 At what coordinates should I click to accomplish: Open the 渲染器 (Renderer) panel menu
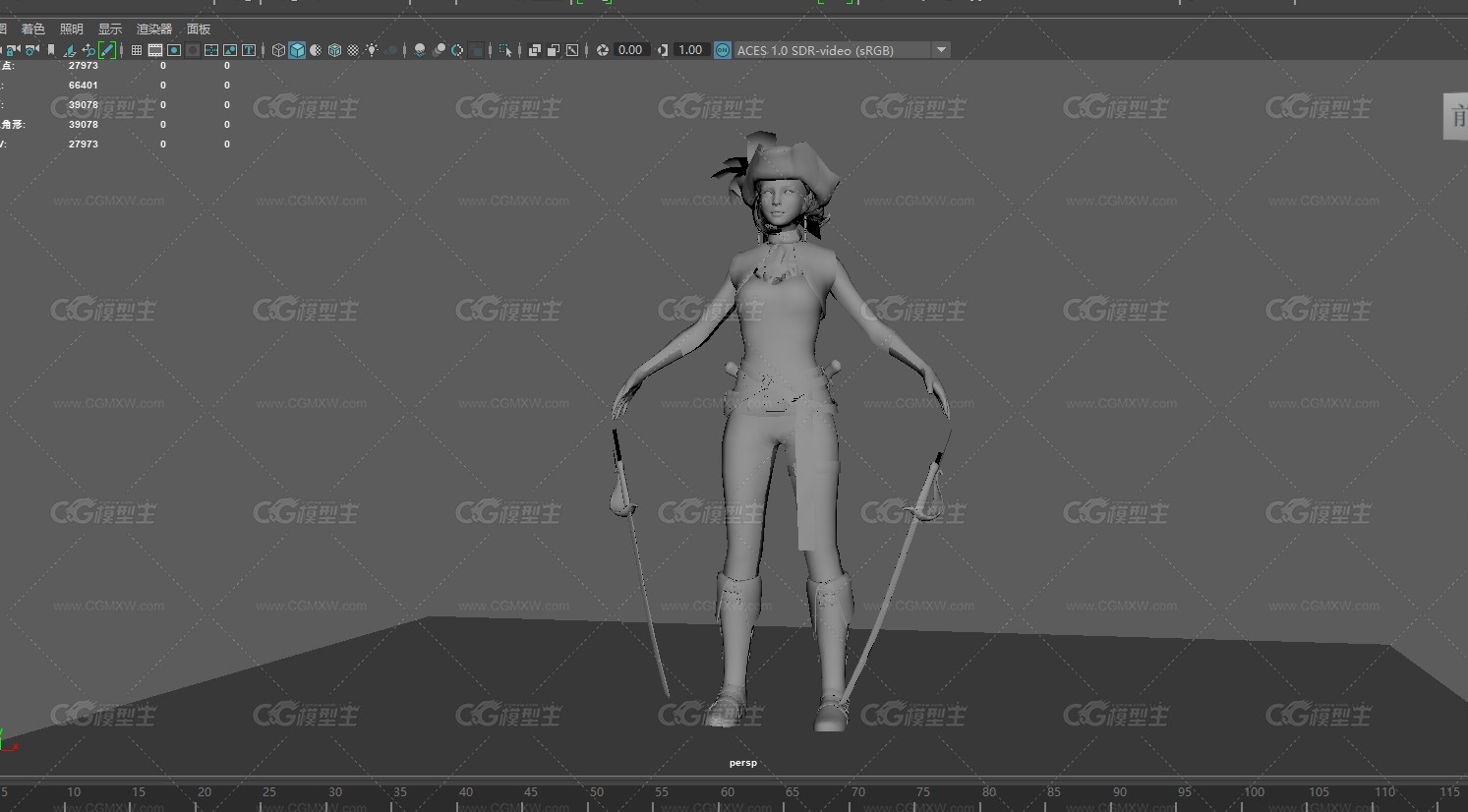tap(154, 29)
